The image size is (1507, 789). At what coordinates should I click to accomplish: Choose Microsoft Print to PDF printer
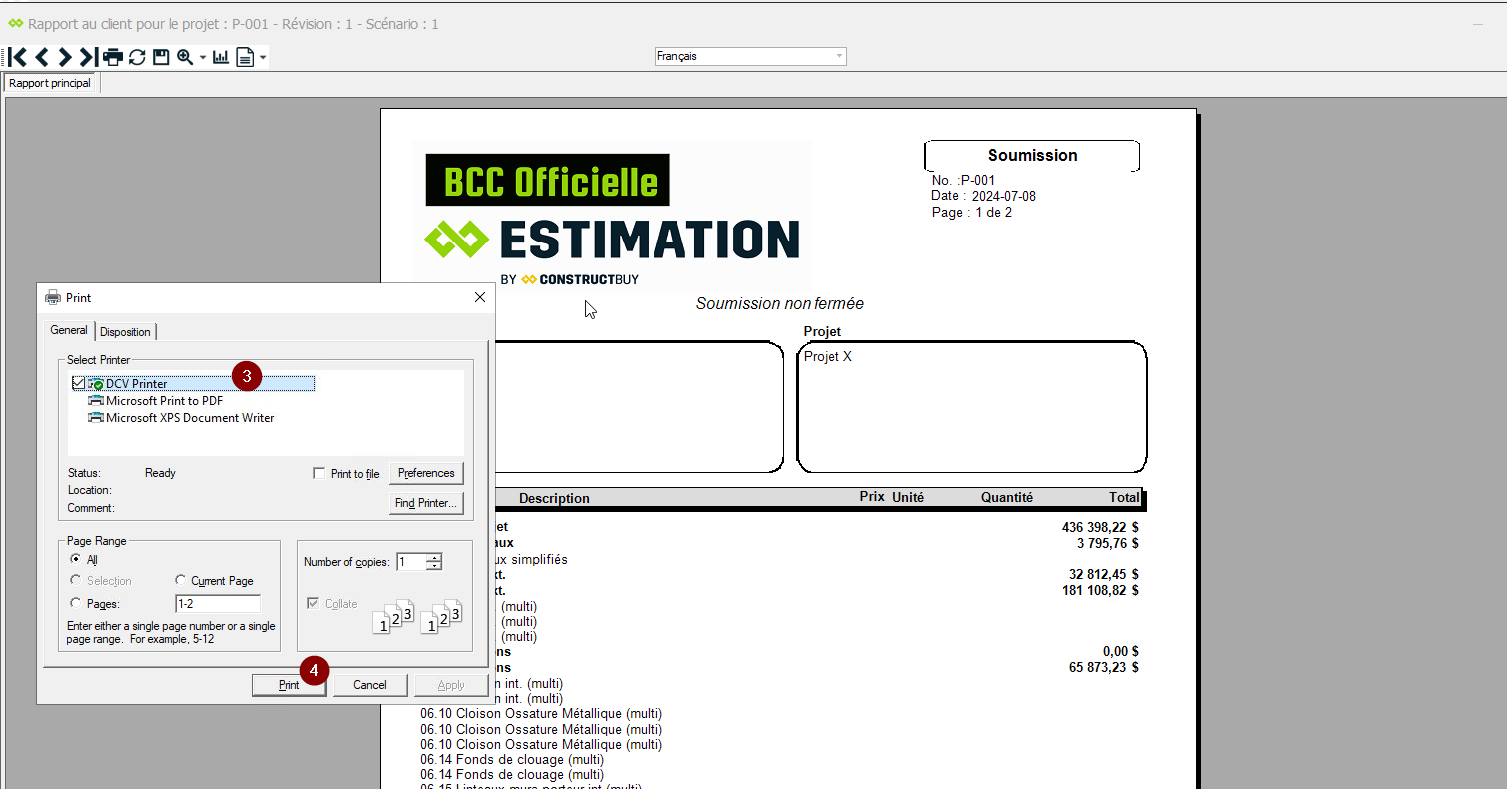coord(164,401)
